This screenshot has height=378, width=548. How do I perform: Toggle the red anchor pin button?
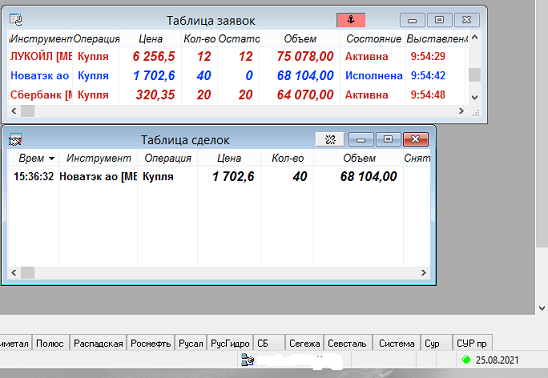(351, 20)
